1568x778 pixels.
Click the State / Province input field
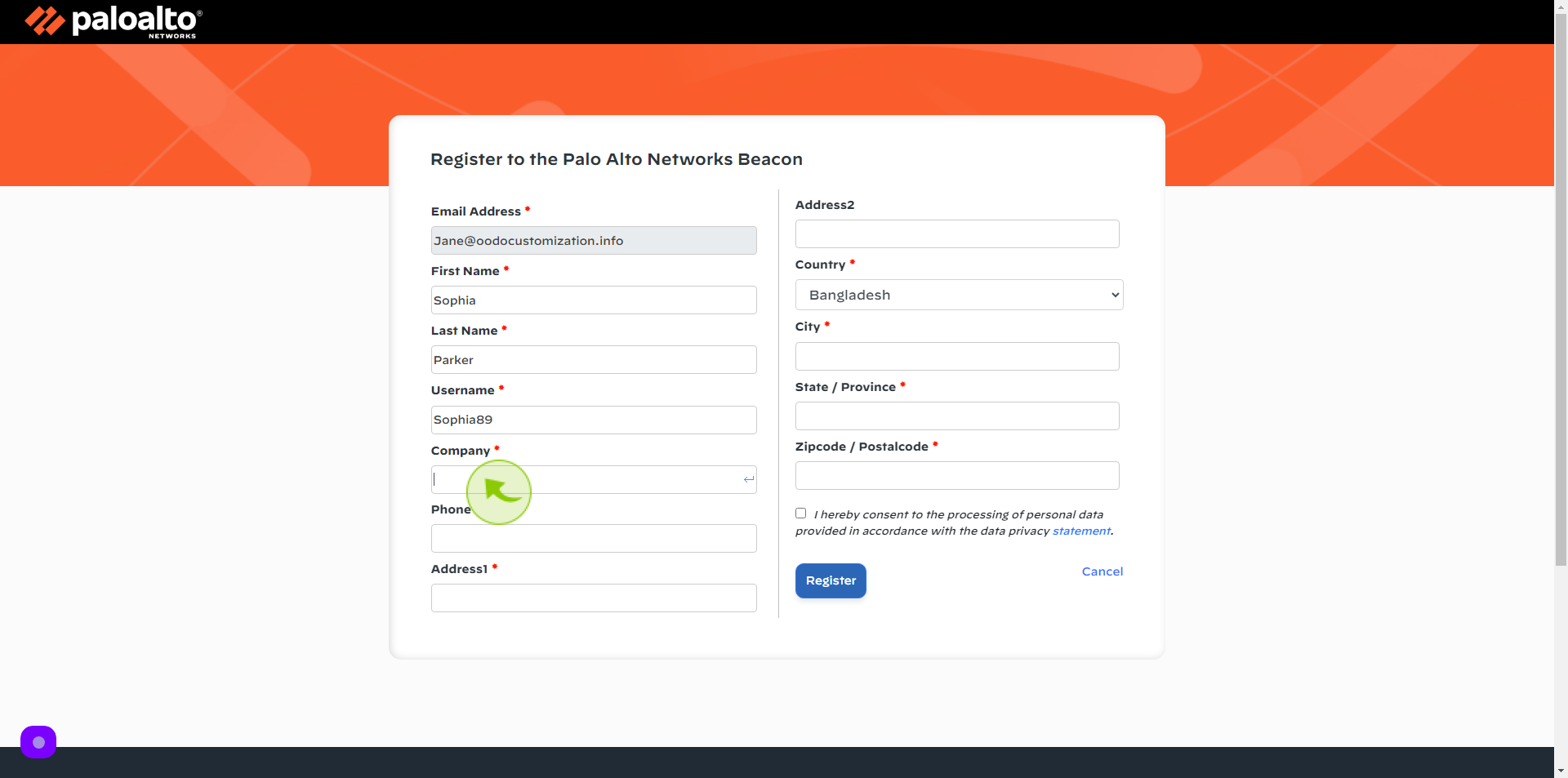coord(957,416)
